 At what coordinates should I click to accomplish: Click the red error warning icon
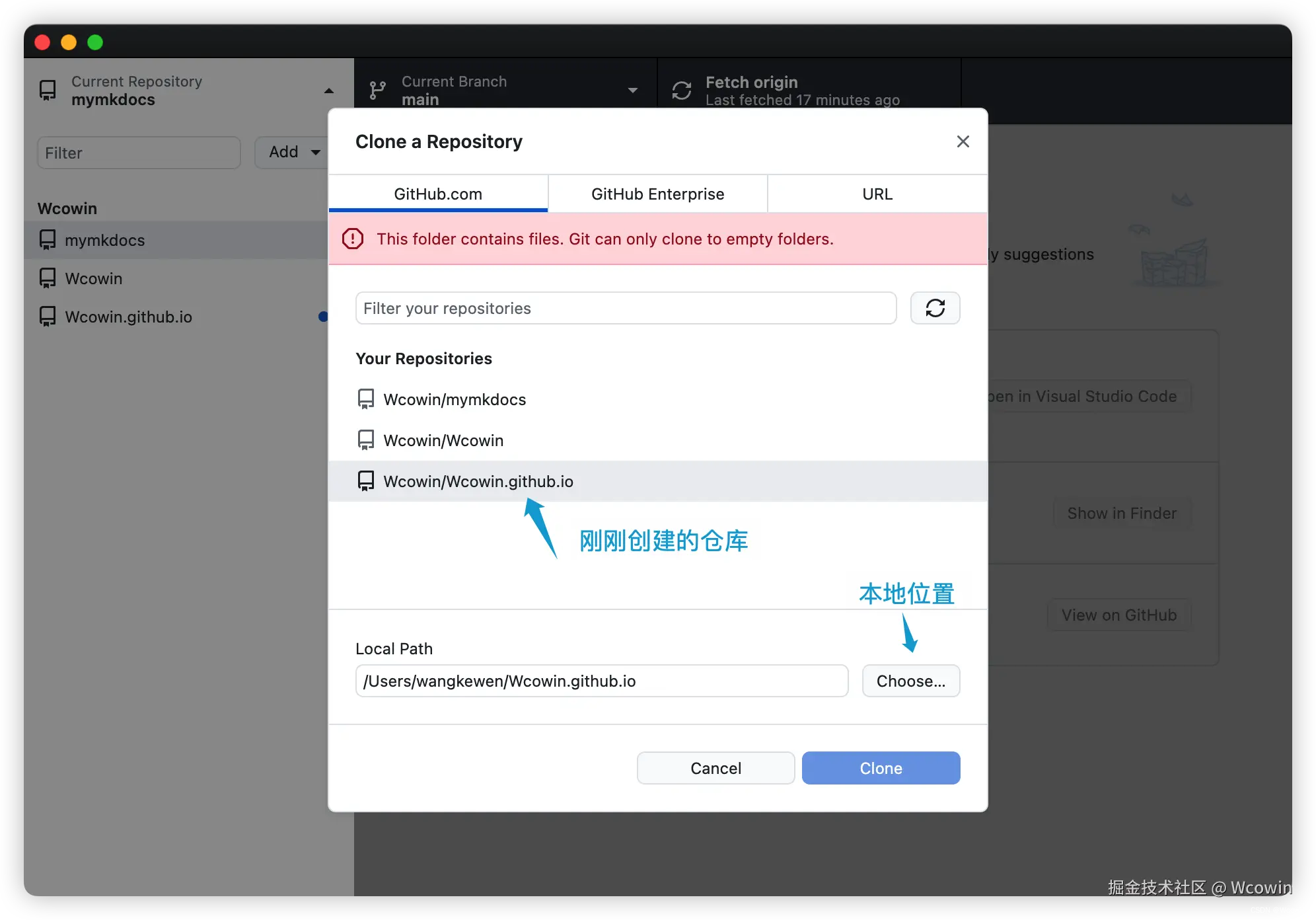pos(353,239)
